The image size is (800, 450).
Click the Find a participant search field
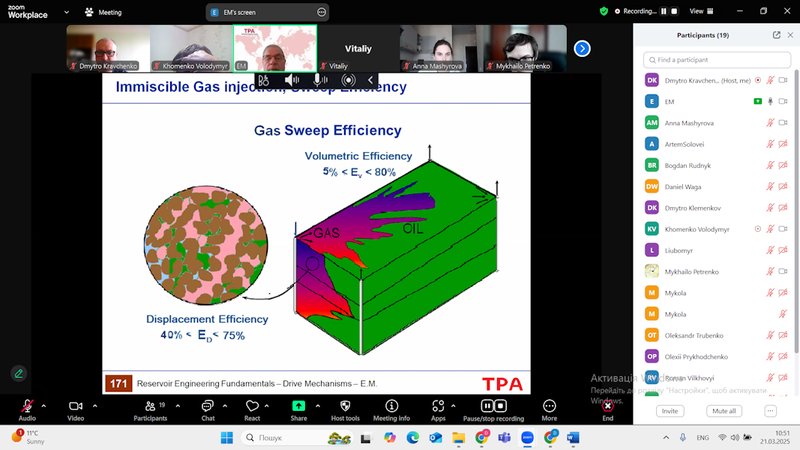click(717, 60)
